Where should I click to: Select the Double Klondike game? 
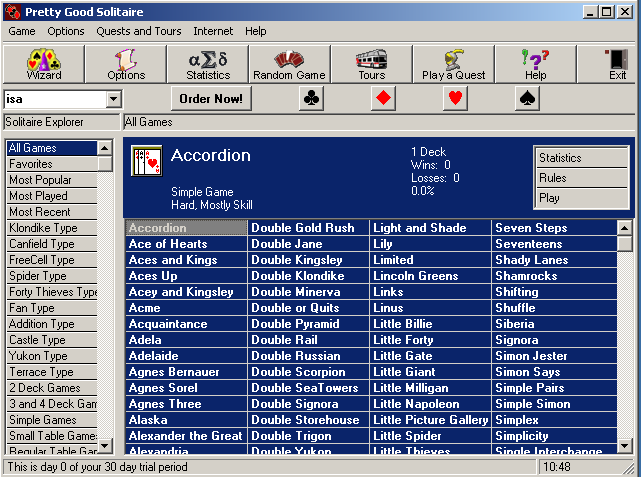(308, 276)
